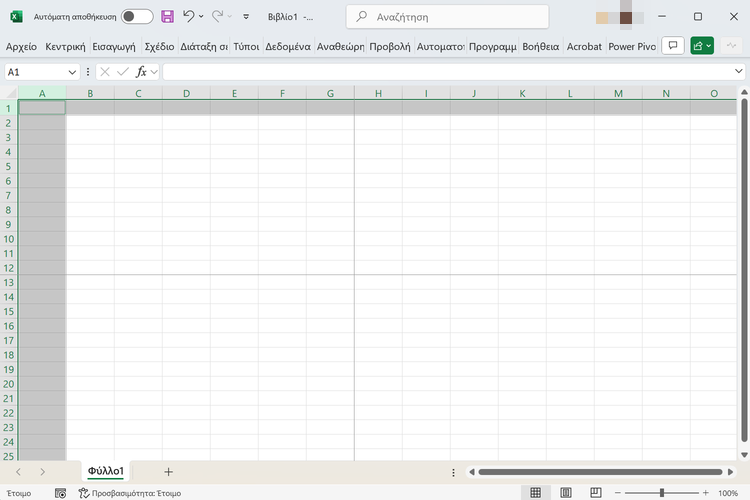Open the Διάταξη σελίδας tab
The width and height of the screenshot is (750, 500).
point(204,46)
